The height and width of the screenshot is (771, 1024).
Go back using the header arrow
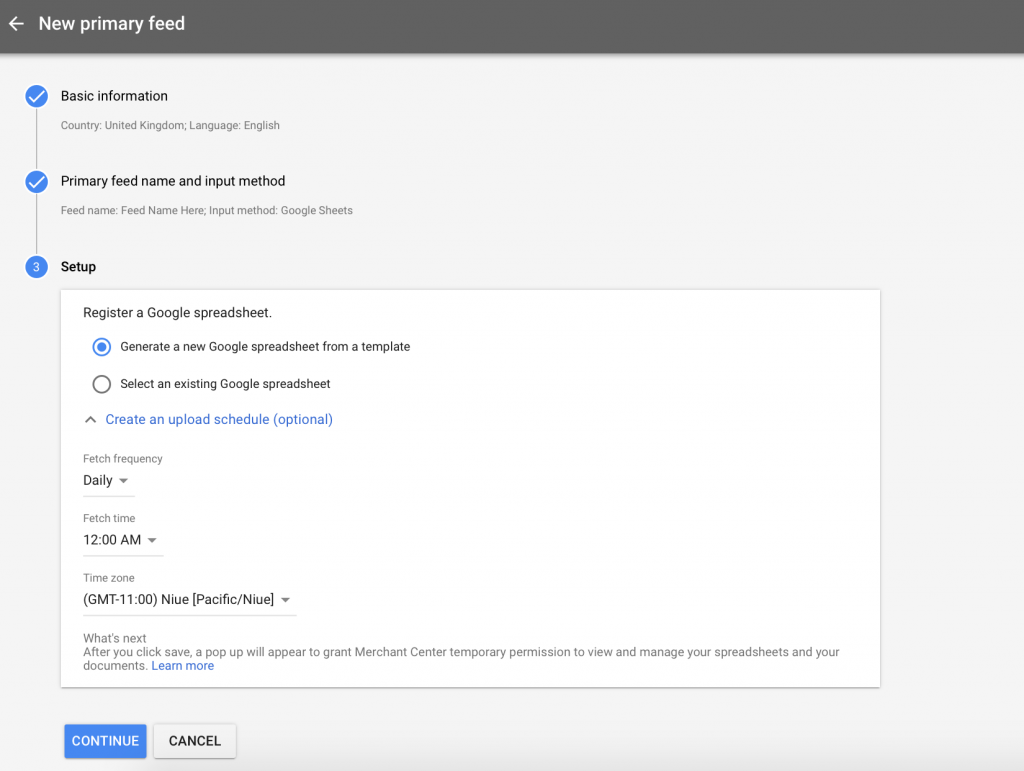tap(16, 24)
